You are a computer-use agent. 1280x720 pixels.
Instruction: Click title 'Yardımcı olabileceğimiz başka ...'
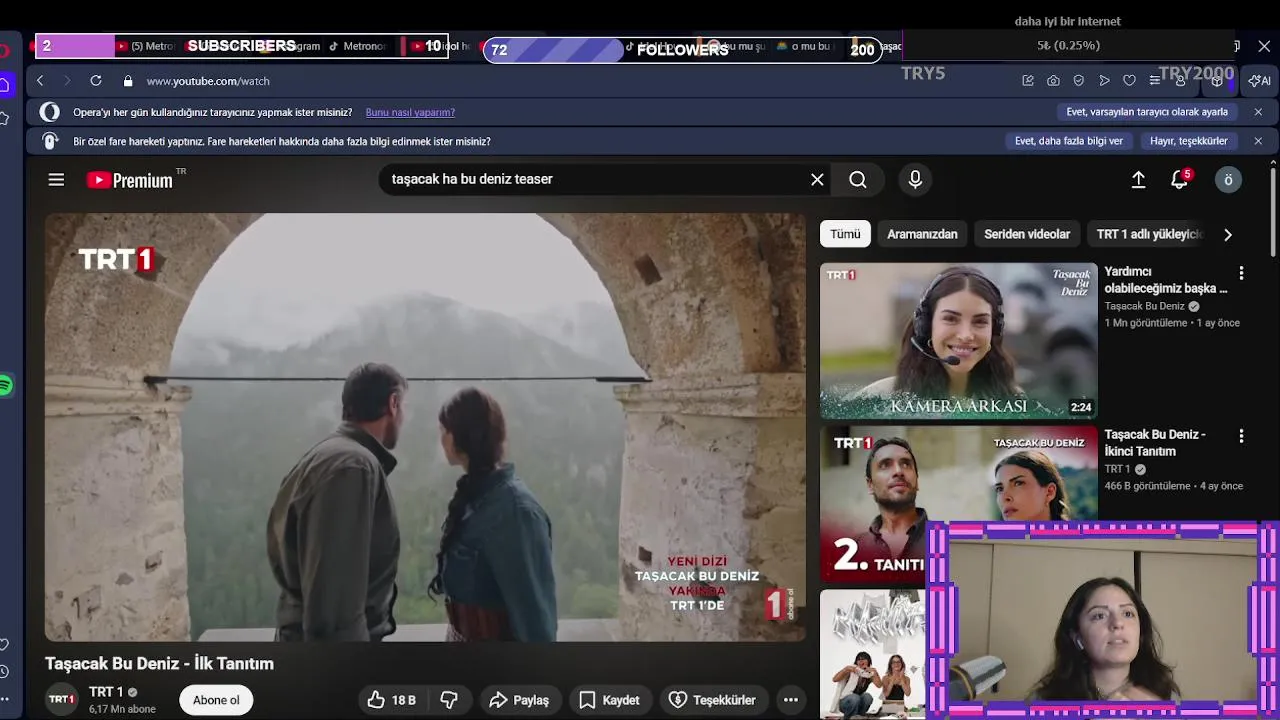(x=1166, y=280)
